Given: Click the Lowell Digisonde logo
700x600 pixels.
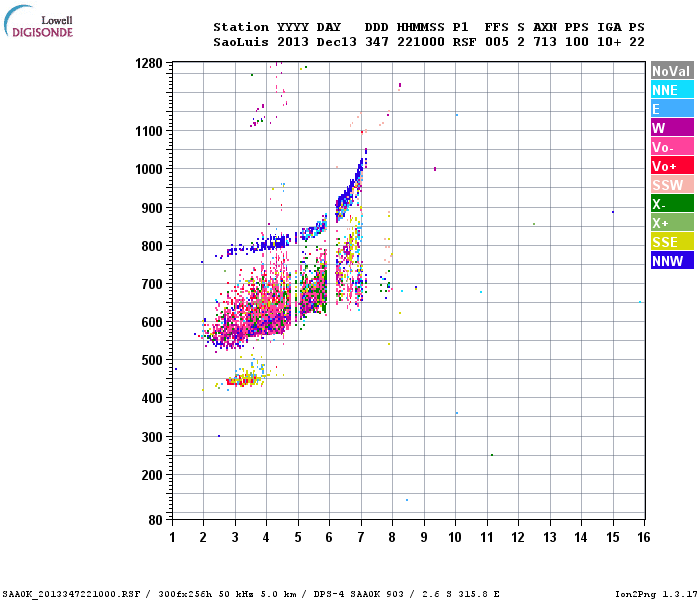Looking at the screenshot, I should (38, 21).
